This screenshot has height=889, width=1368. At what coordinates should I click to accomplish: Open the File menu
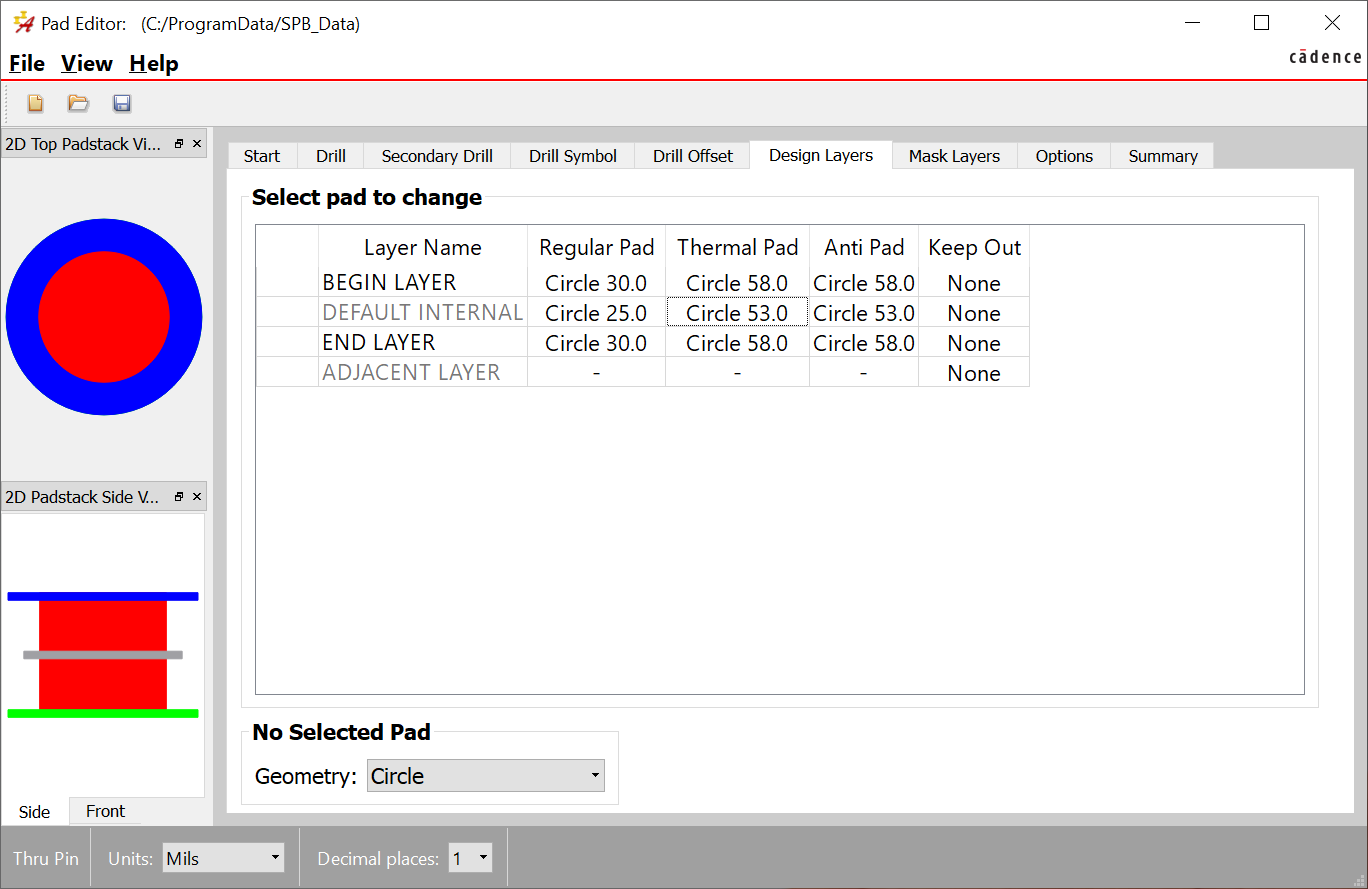point(26,63)
